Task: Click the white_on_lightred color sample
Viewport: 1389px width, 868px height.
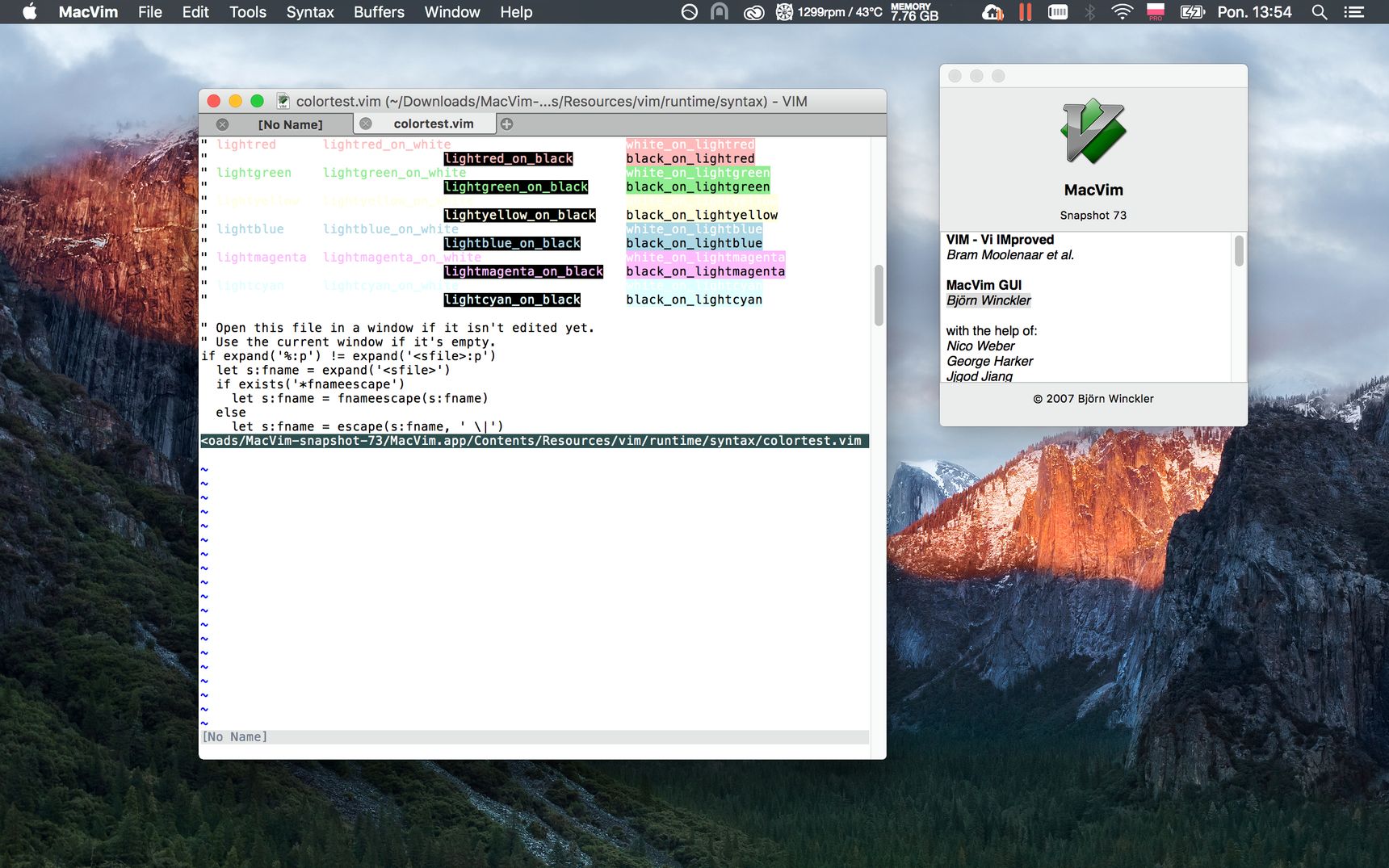Action: tap(690, 145)
